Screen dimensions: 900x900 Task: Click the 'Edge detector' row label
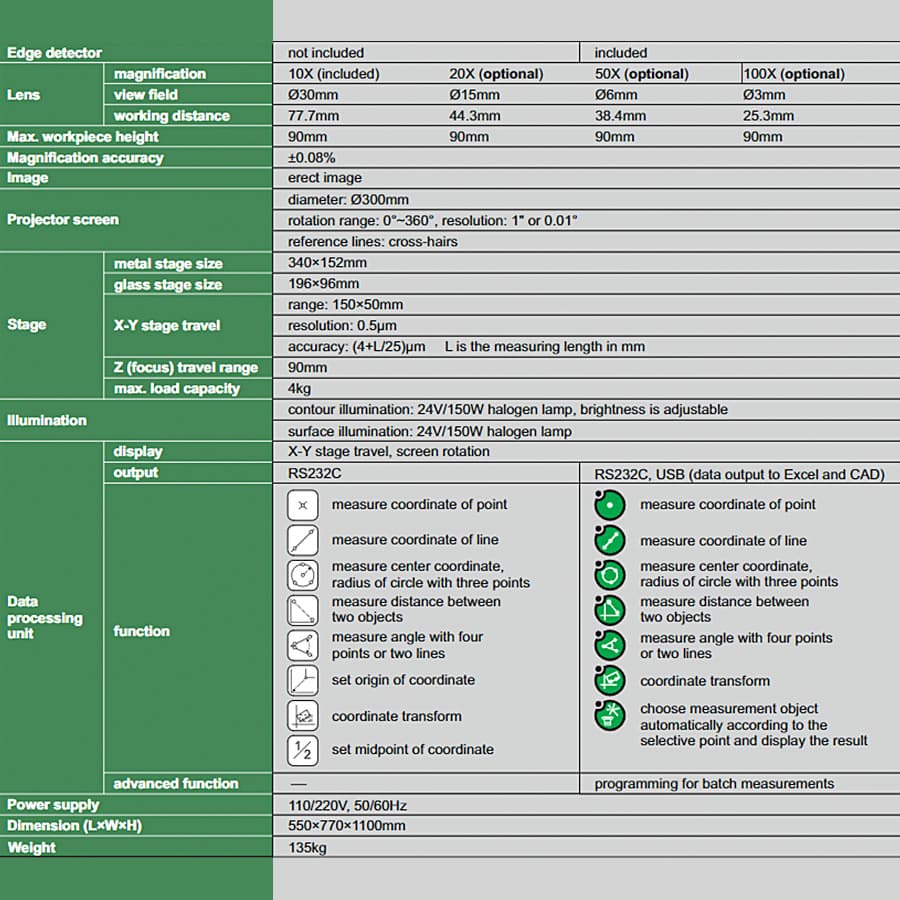tap(55, 53)
